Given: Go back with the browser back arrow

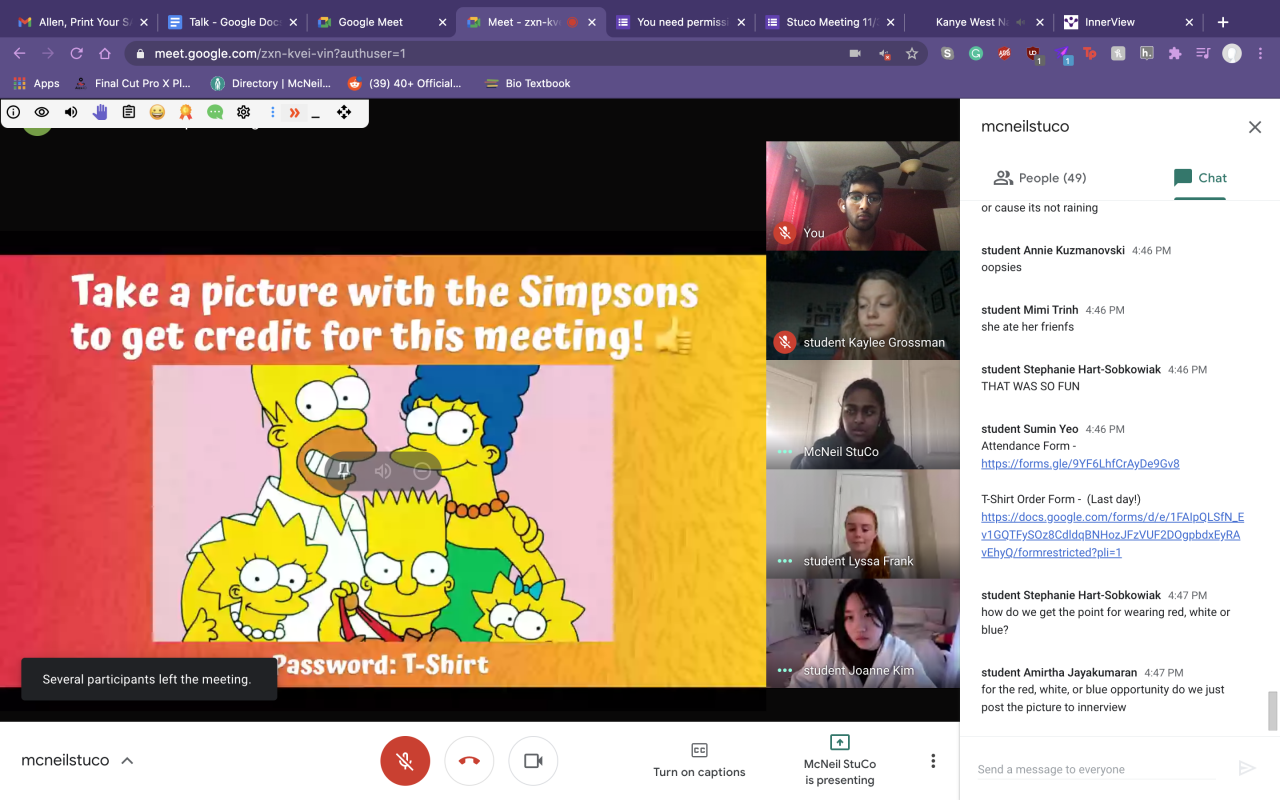Looking at the screenshot, I should (19, 54).
